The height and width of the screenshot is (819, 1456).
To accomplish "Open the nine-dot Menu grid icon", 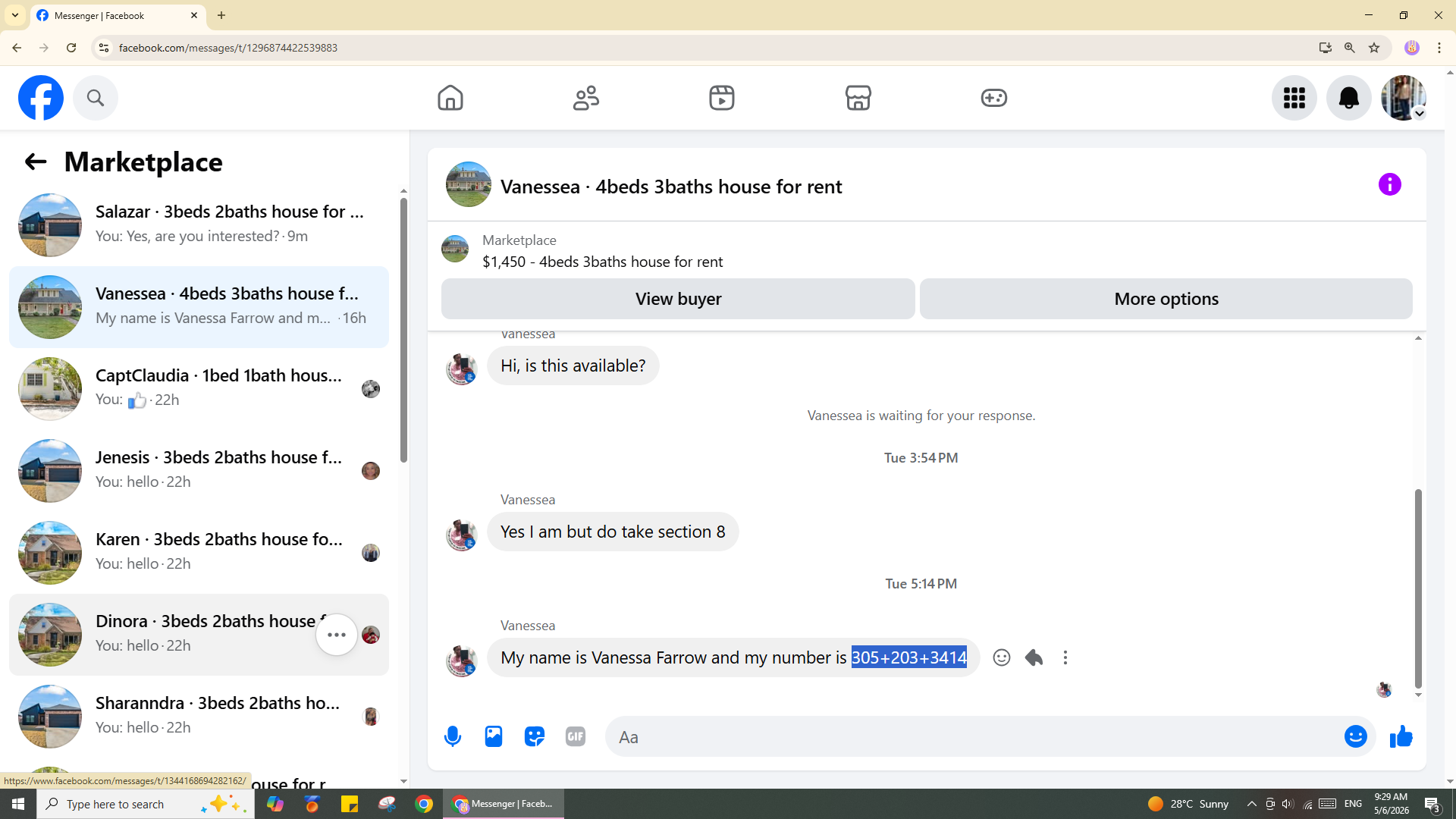I will click(1294, 98).
